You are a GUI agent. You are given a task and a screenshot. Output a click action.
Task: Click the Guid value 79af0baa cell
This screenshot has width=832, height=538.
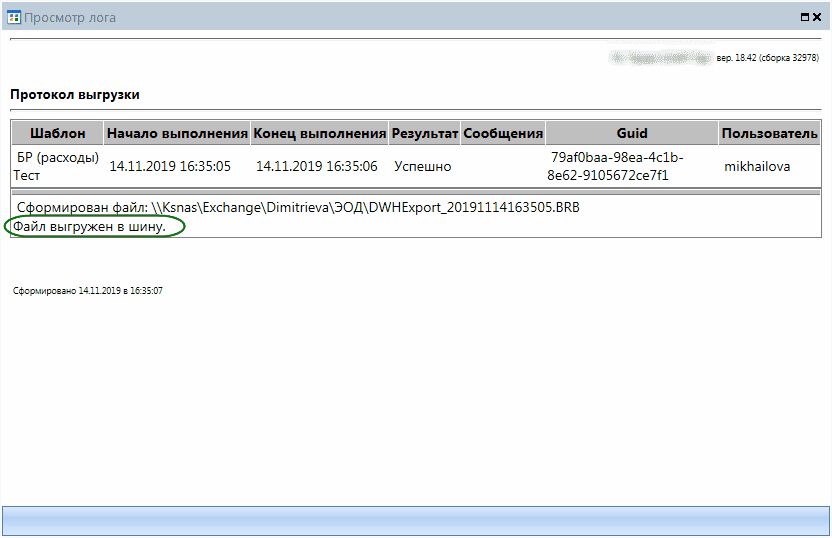pos(617,166)
